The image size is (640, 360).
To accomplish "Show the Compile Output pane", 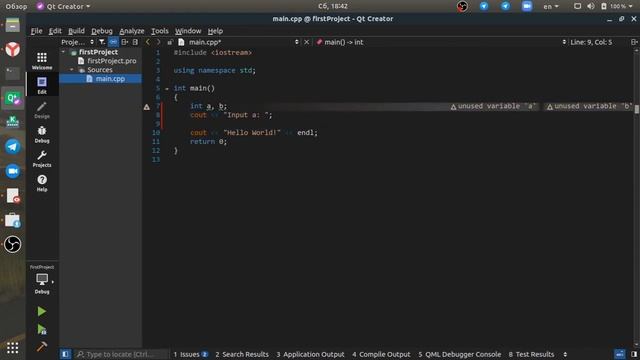I will point(381,354).
